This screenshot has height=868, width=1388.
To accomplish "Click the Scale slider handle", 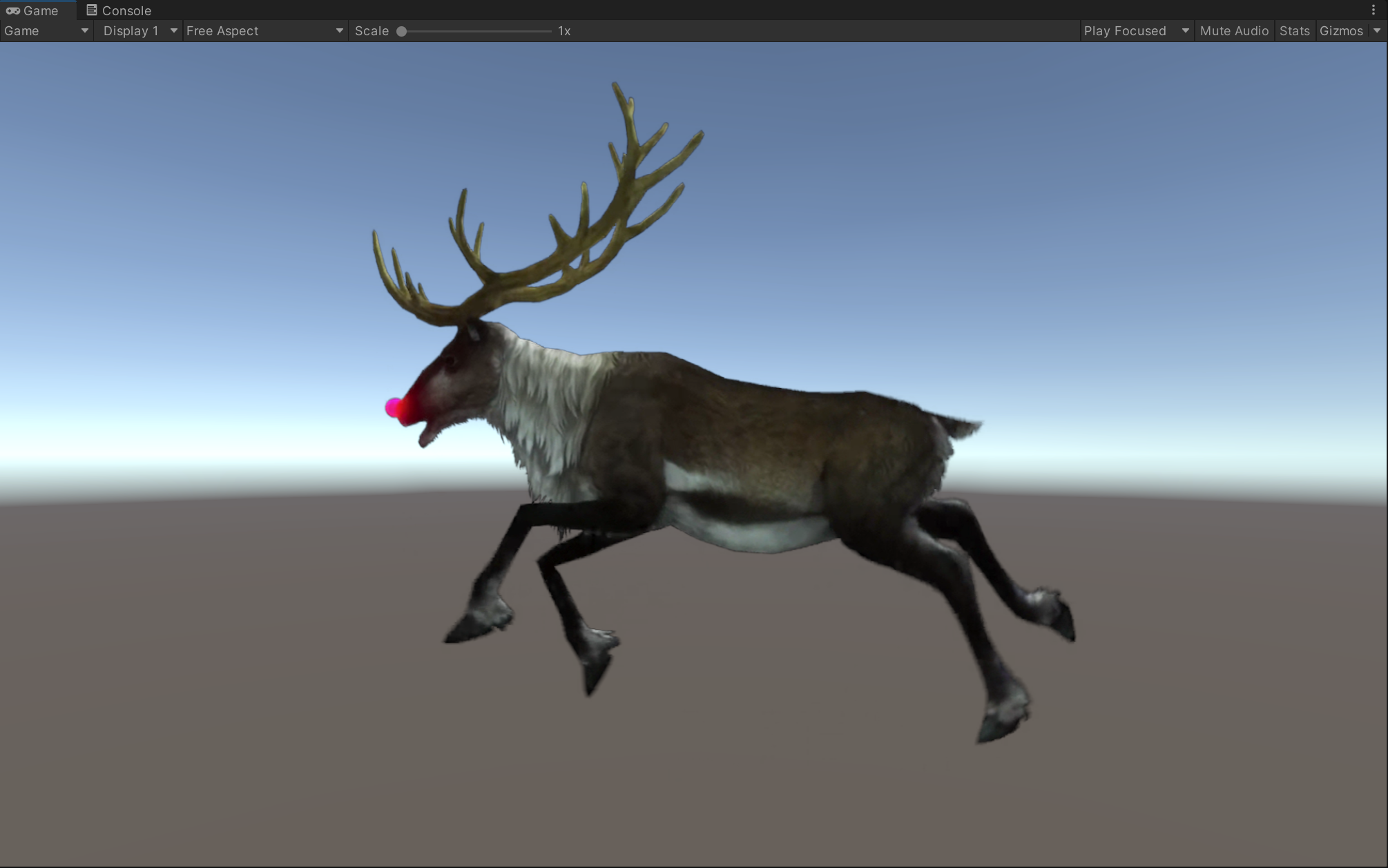I will [x=401, y=31].
